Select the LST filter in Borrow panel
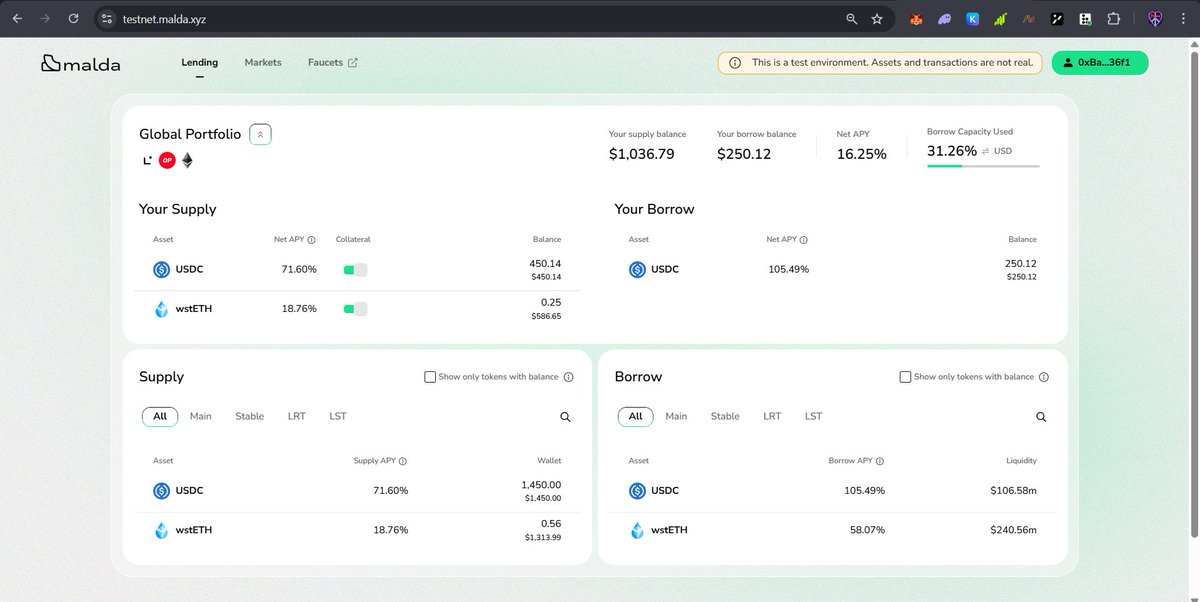1200x602 pixels. point(814,416)
